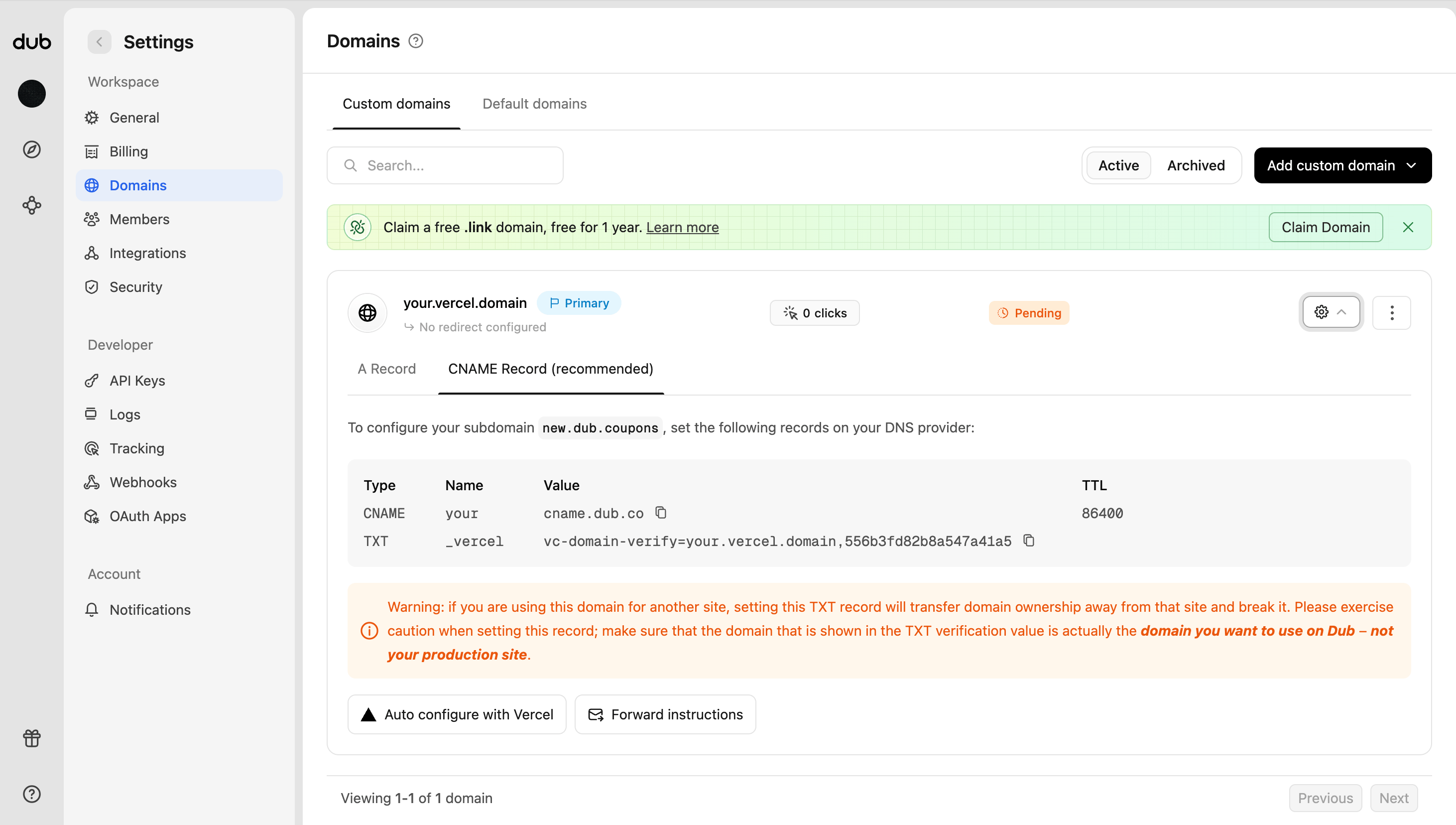Click the globe icon of your.vercel.domain
The height and width of the screenshot is (825, 1456).
367,313
